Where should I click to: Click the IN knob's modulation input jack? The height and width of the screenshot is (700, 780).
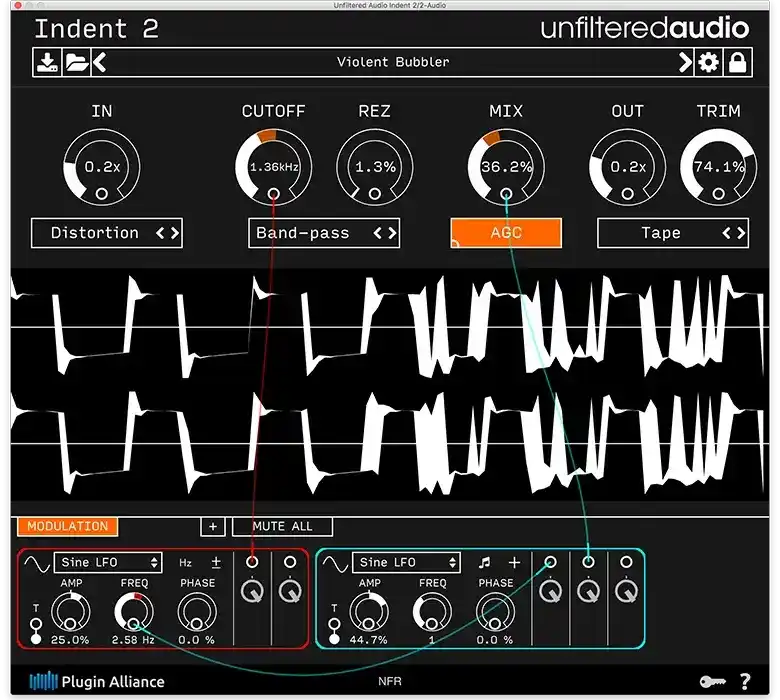tap(102, 194)
